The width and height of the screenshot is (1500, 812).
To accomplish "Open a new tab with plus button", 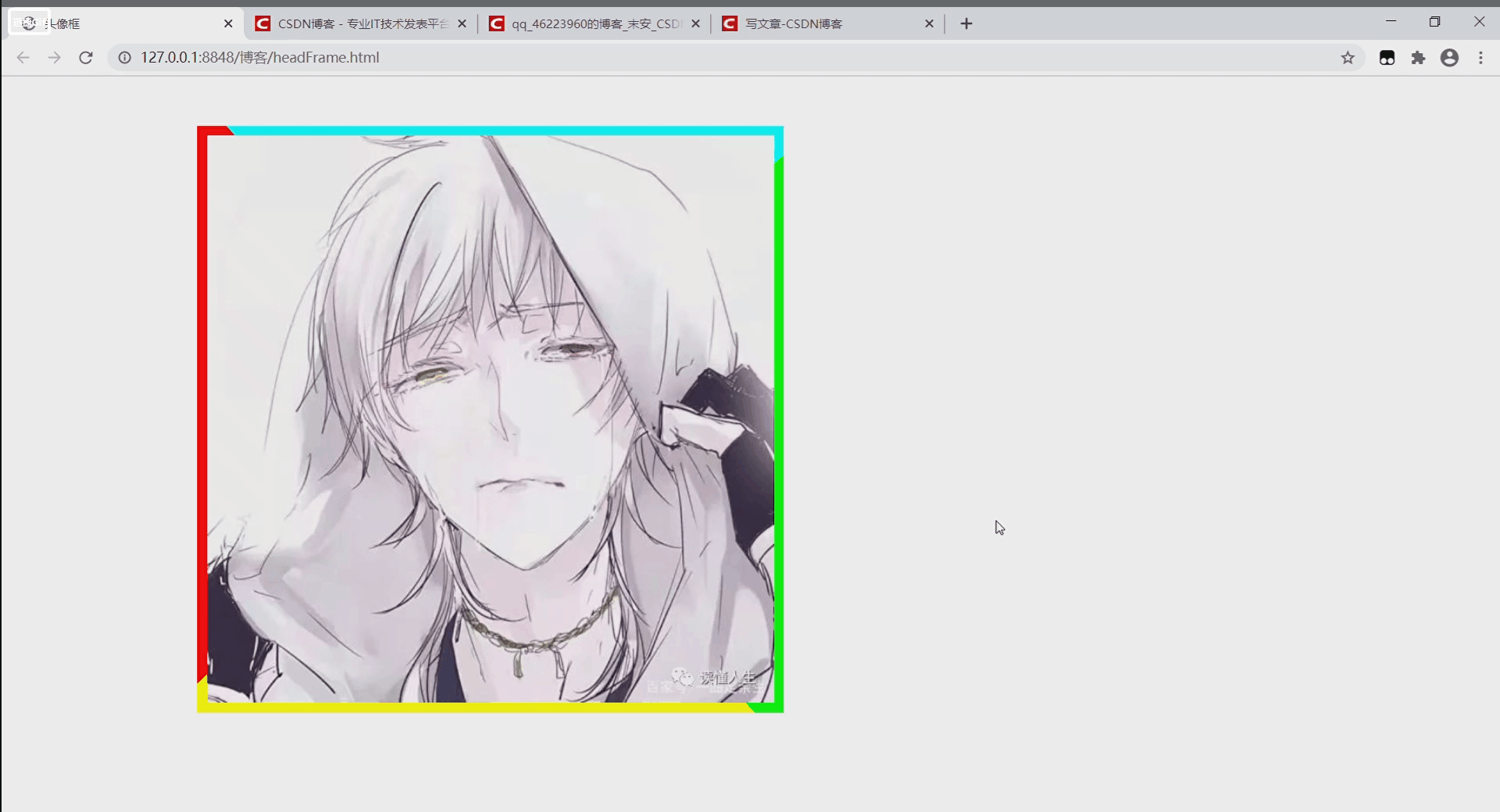I will tap(966, 23).
